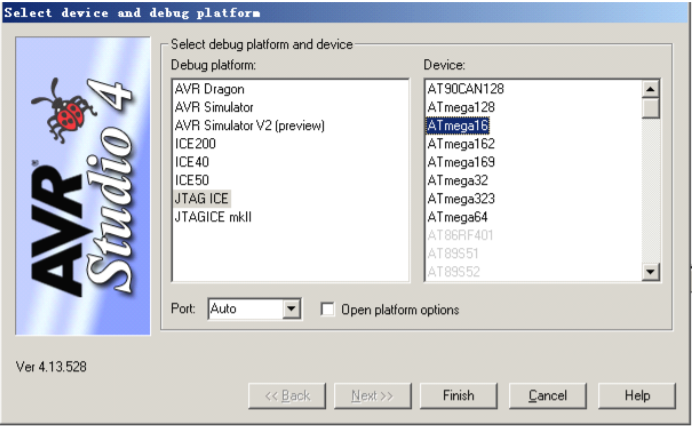692x427 pixels.
Task: Open Help for this dialog
Action: (x=637, y=396)
